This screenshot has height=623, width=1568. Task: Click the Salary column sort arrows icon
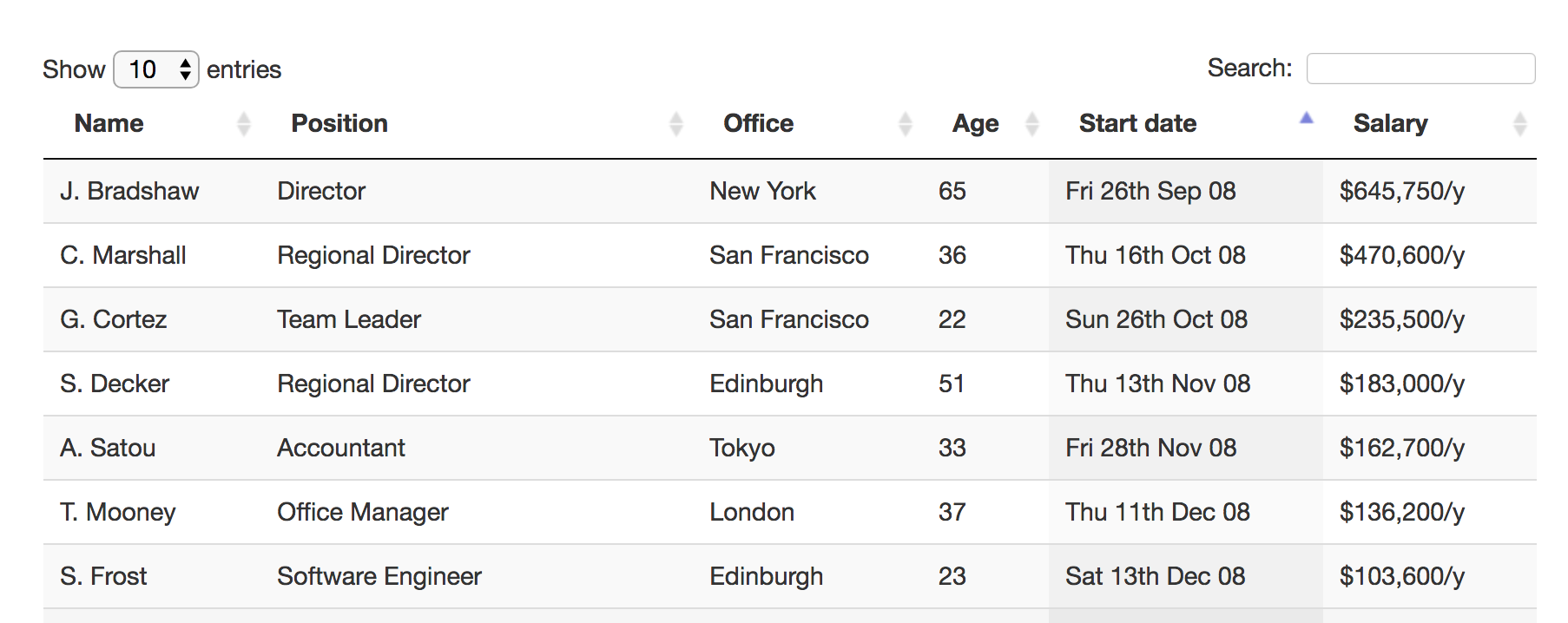click(1520, 124)
